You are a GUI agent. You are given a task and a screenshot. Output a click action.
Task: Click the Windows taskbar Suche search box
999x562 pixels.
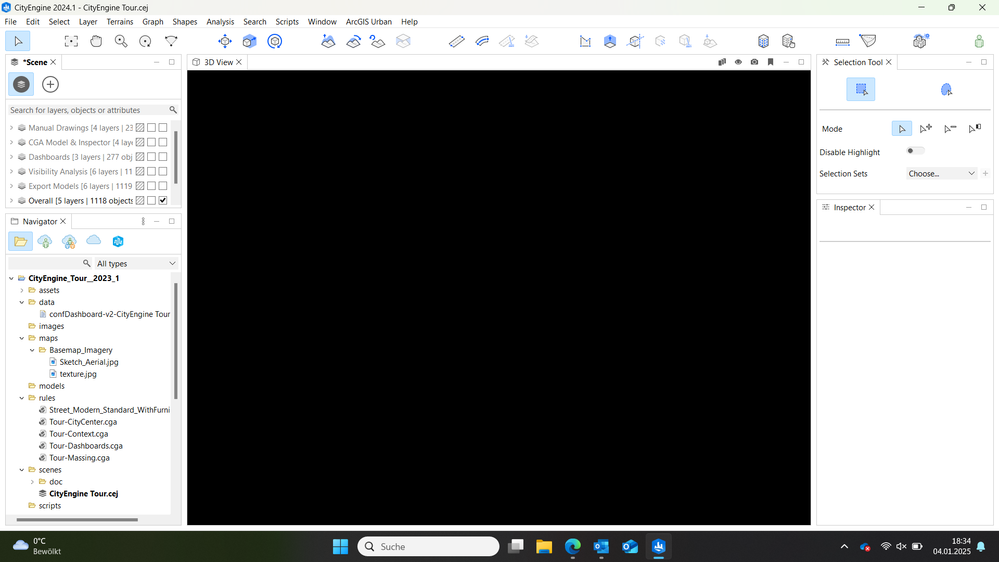click(x=428, y=547)
